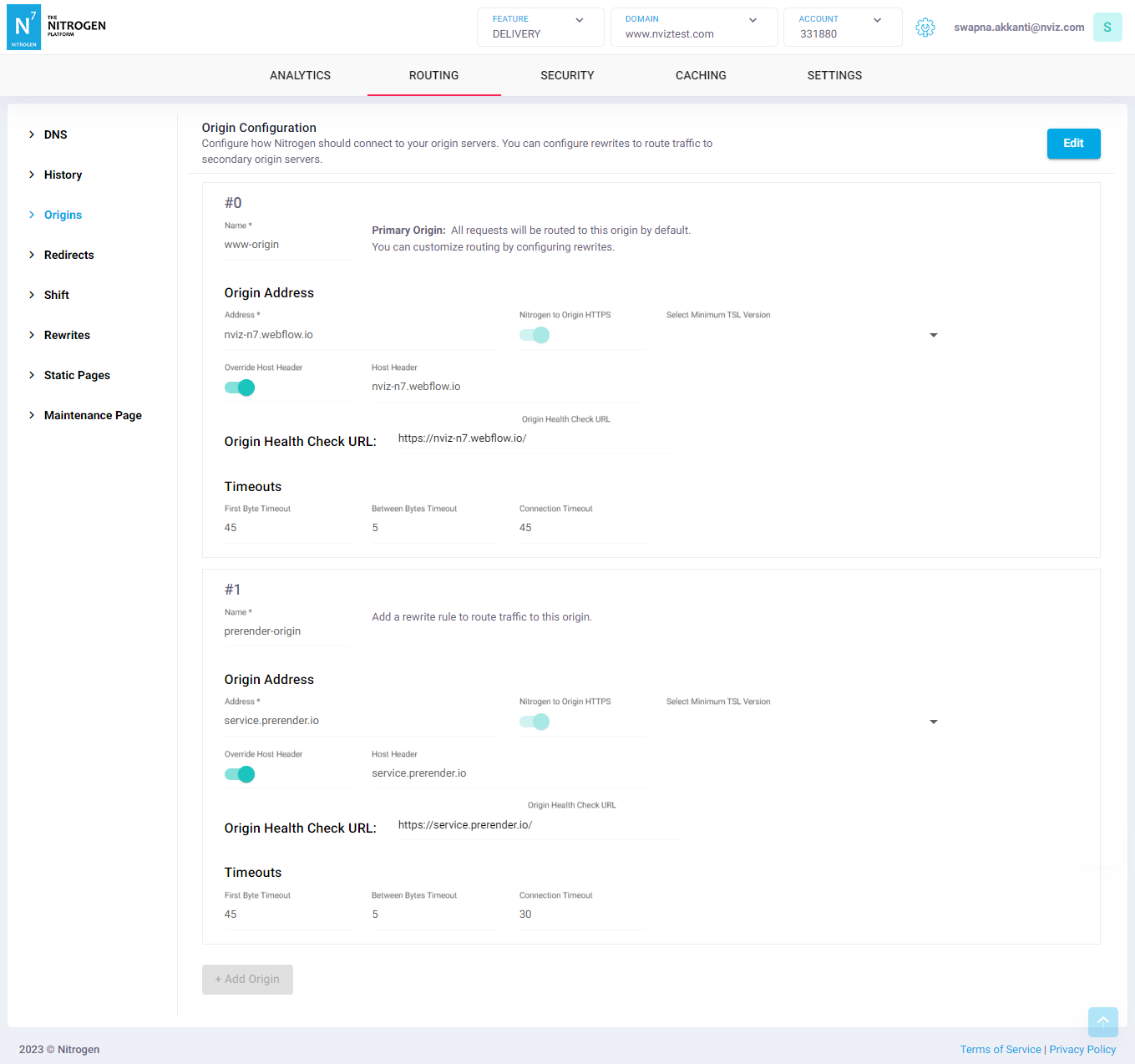The width and height of the screenshot is (1135, 1064).
Task: Toggle Override Host Header for prerender-origin
Action: (x=240, y=774)
